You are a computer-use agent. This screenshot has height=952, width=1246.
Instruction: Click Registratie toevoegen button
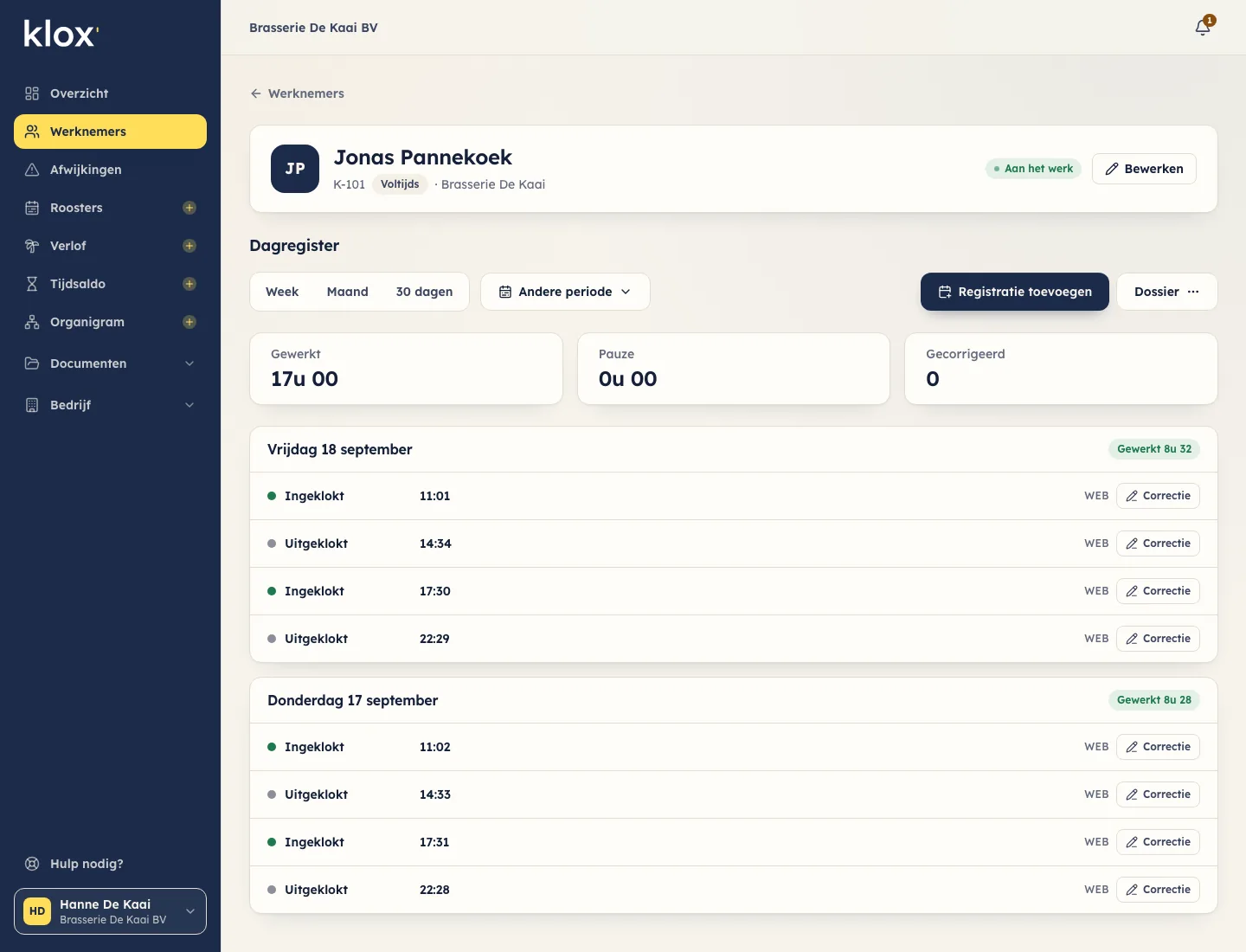pyautogui.click(x=1015, y=292)
